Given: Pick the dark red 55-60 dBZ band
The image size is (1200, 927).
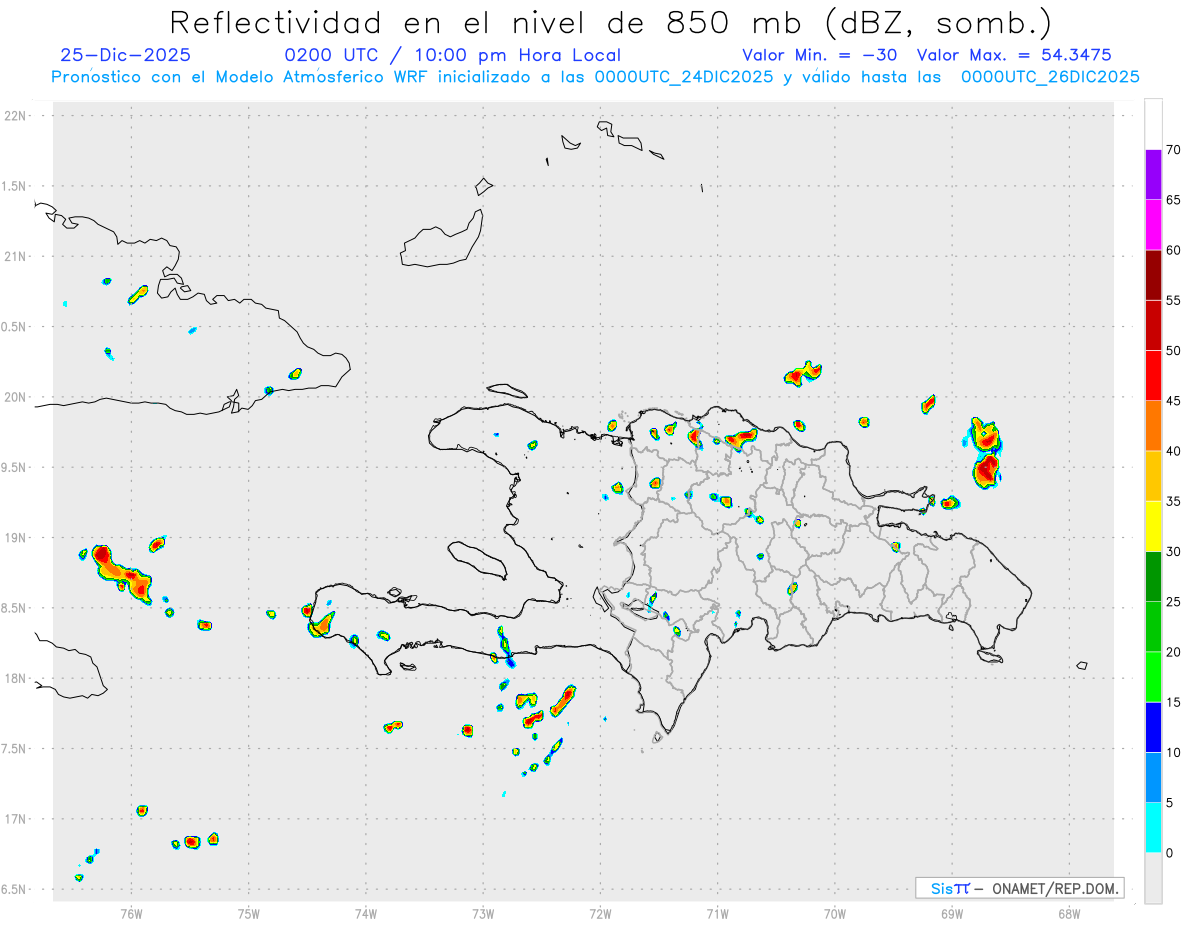Looking at the screenshot, I should click(1153, 275).
